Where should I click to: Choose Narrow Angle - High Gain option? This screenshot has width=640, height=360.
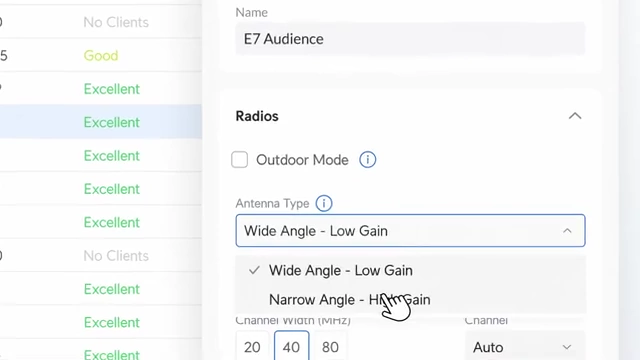(410, 300)
